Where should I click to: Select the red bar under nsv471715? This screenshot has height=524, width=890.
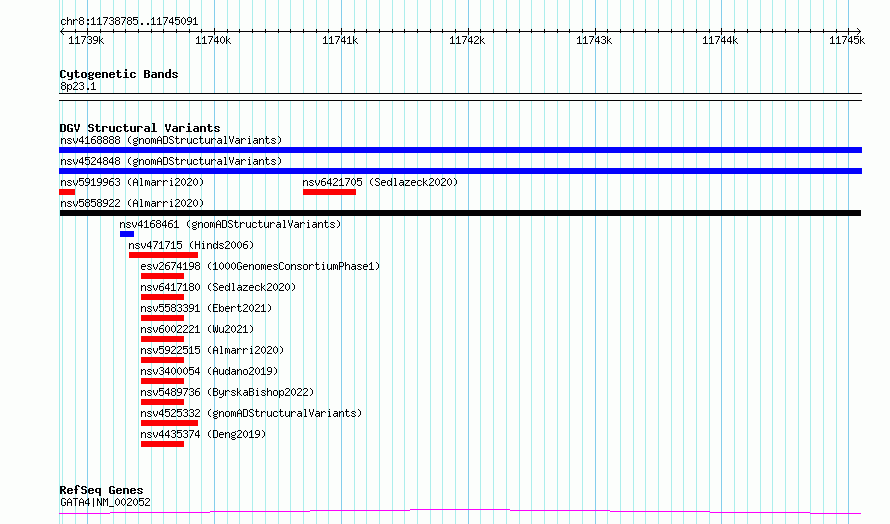[163, 255]
